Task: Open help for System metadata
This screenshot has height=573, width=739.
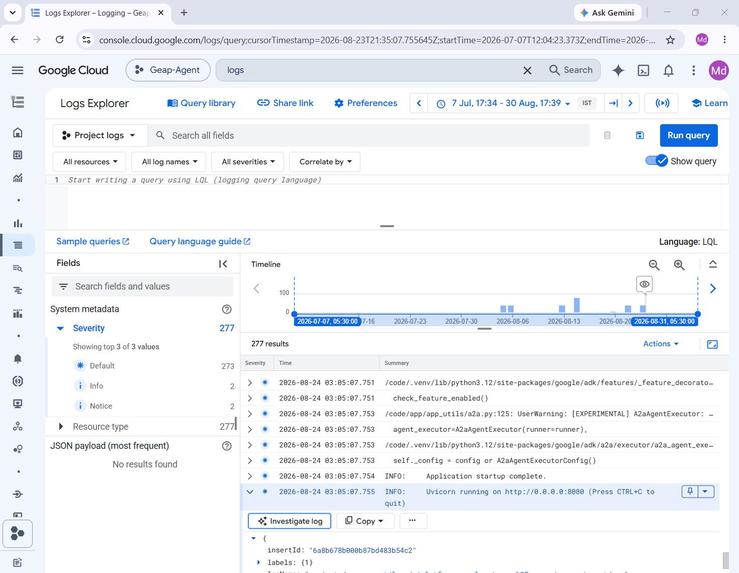Action: pos(227,309)
